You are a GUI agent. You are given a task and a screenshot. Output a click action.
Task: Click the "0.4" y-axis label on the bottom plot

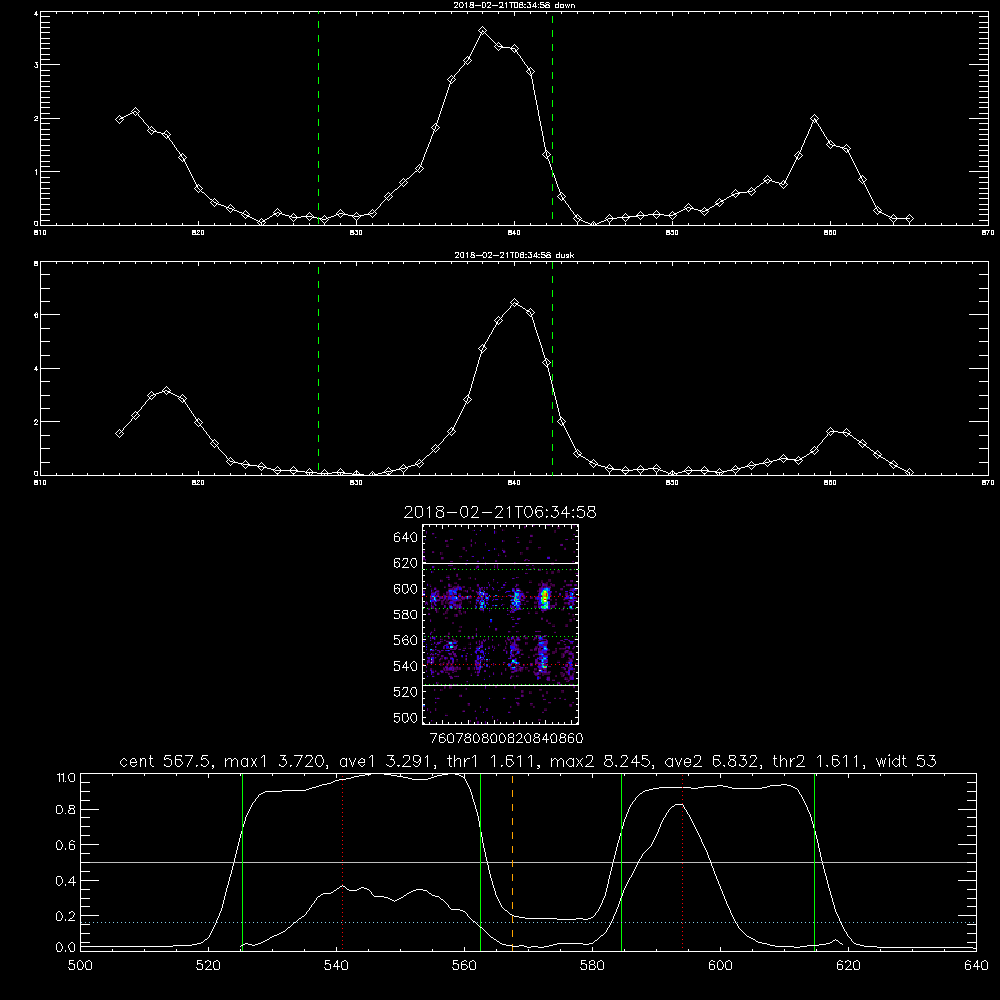coord(66,881)
